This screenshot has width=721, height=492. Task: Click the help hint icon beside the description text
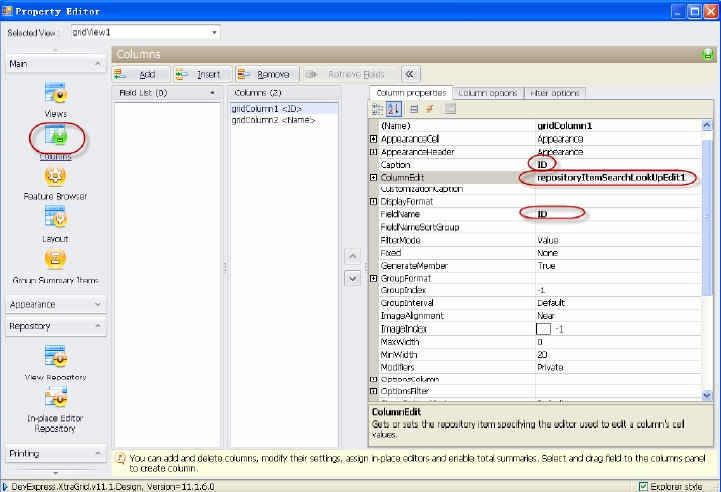coord(120,458)
